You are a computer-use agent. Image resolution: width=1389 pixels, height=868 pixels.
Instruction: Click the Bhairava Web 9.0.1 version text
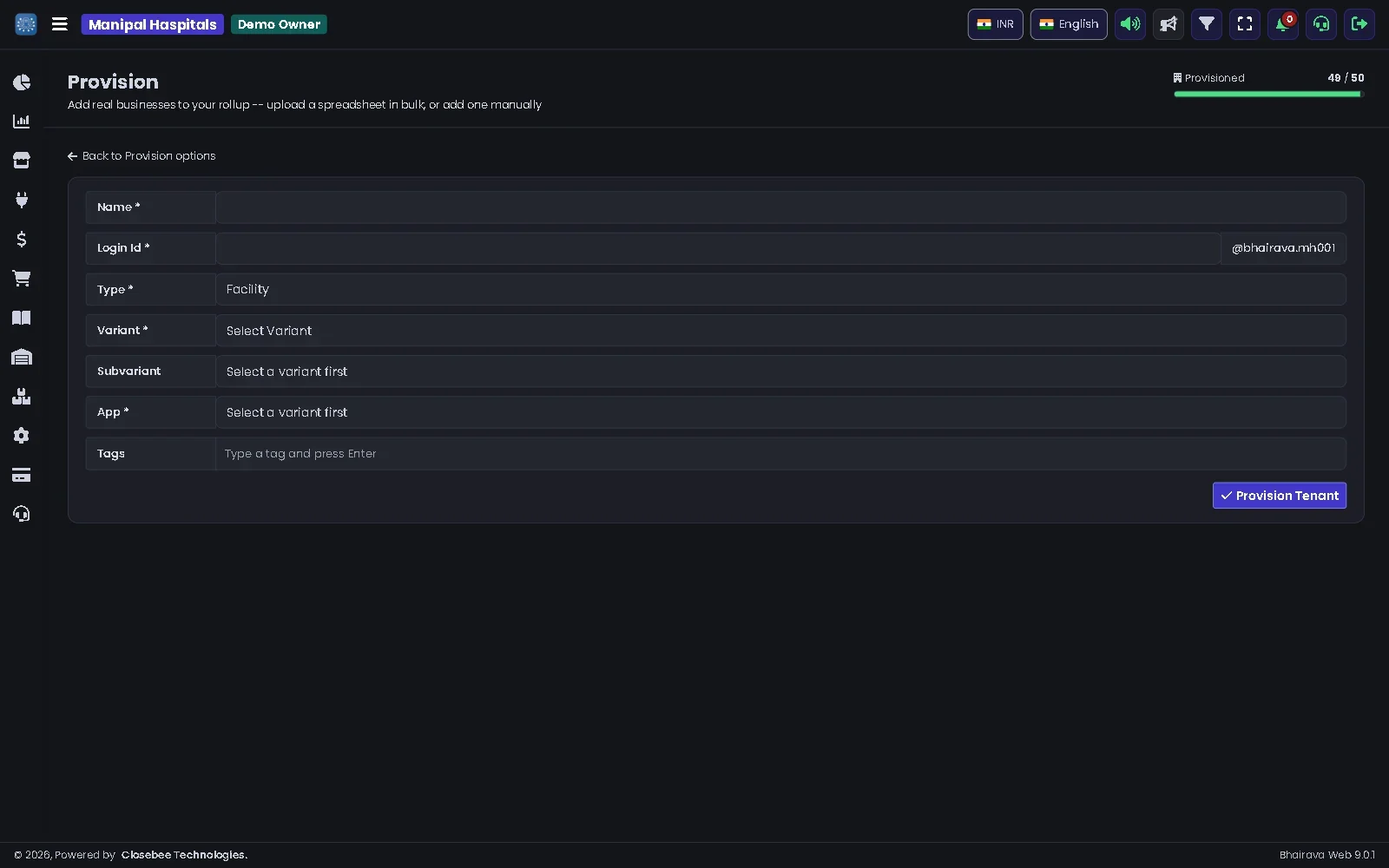point(1327,855)
